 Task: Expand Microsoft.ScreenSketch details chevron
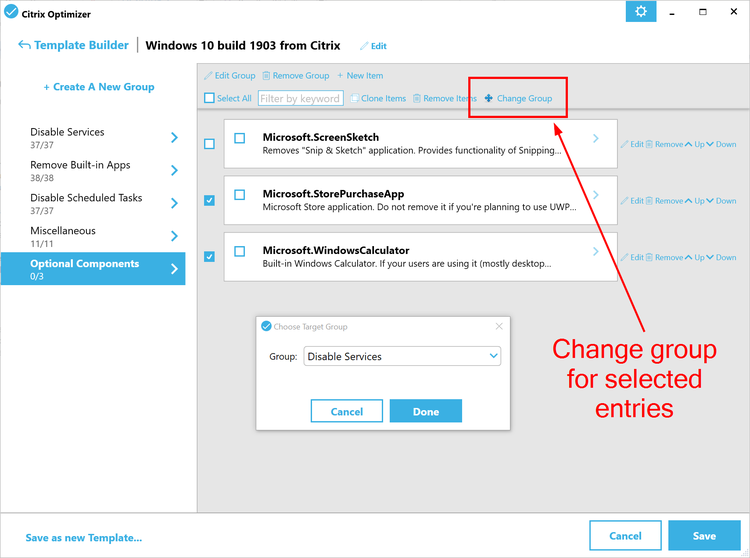pyautogui.click(x=596, y=138)
